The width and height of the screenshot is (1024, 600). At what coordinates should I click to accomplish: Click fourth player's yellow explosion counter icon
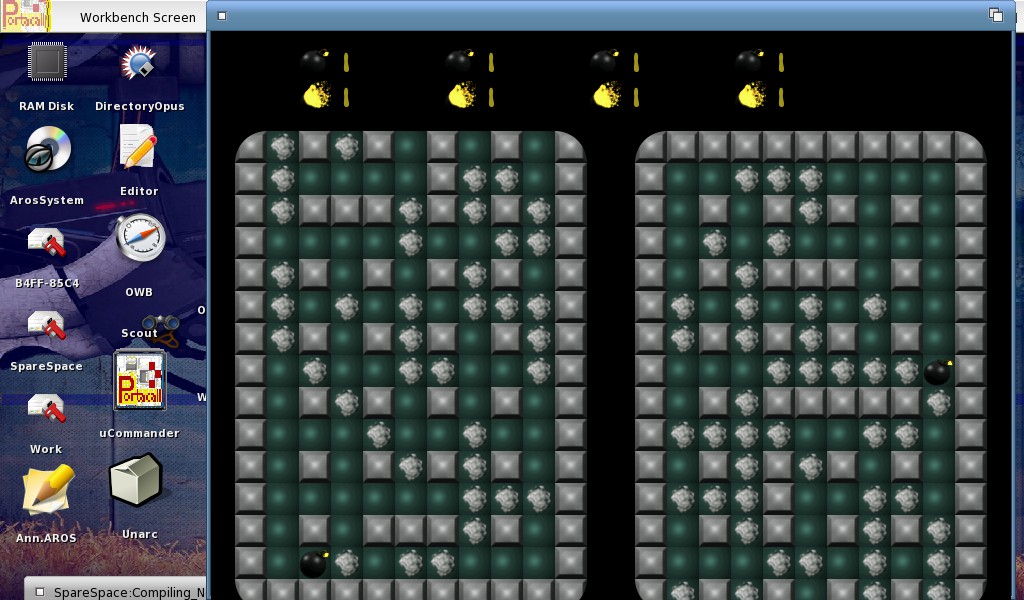[x=752, y=95]
